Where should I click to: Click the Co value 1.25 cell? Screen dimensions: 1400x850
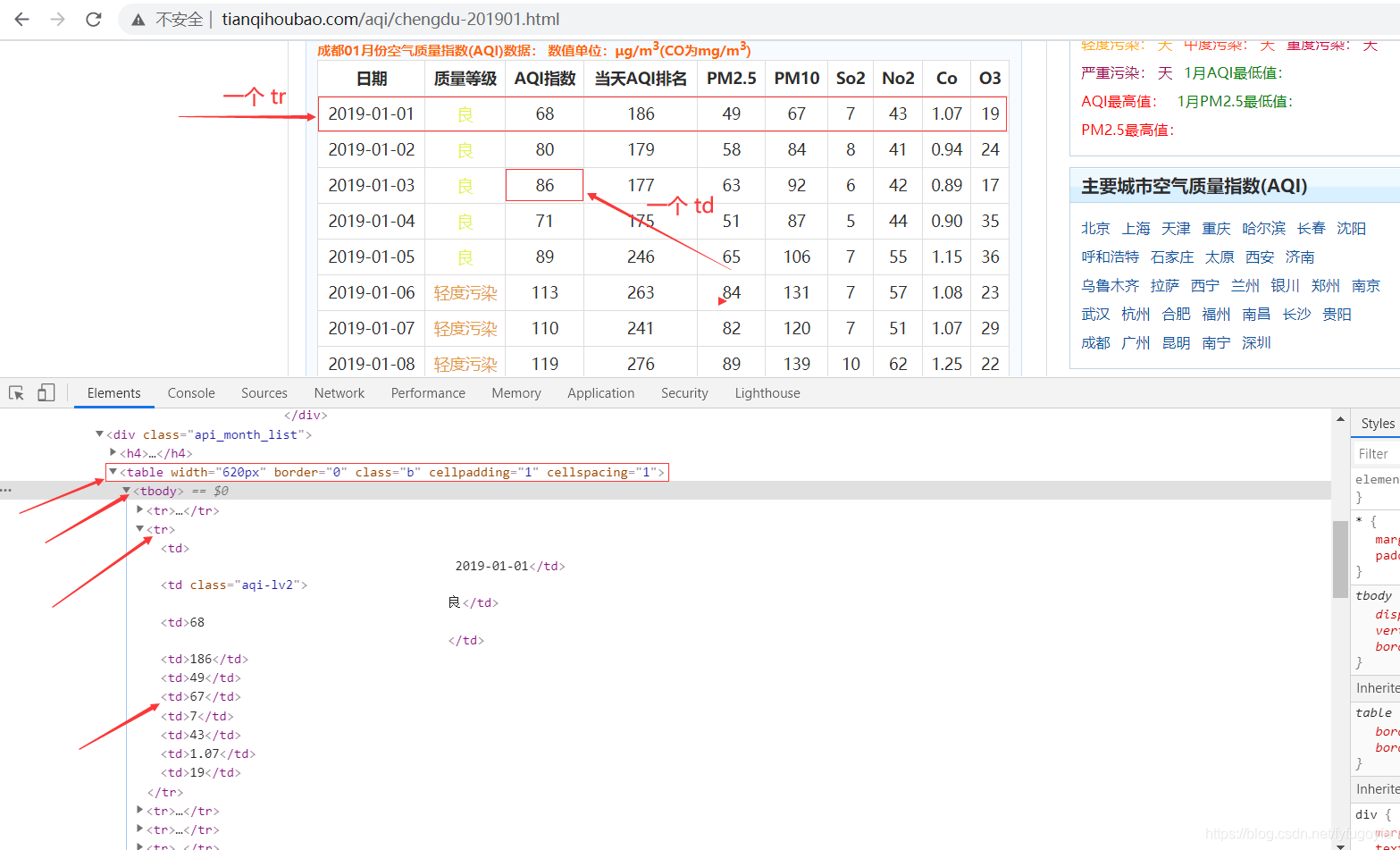pos(947,364)
